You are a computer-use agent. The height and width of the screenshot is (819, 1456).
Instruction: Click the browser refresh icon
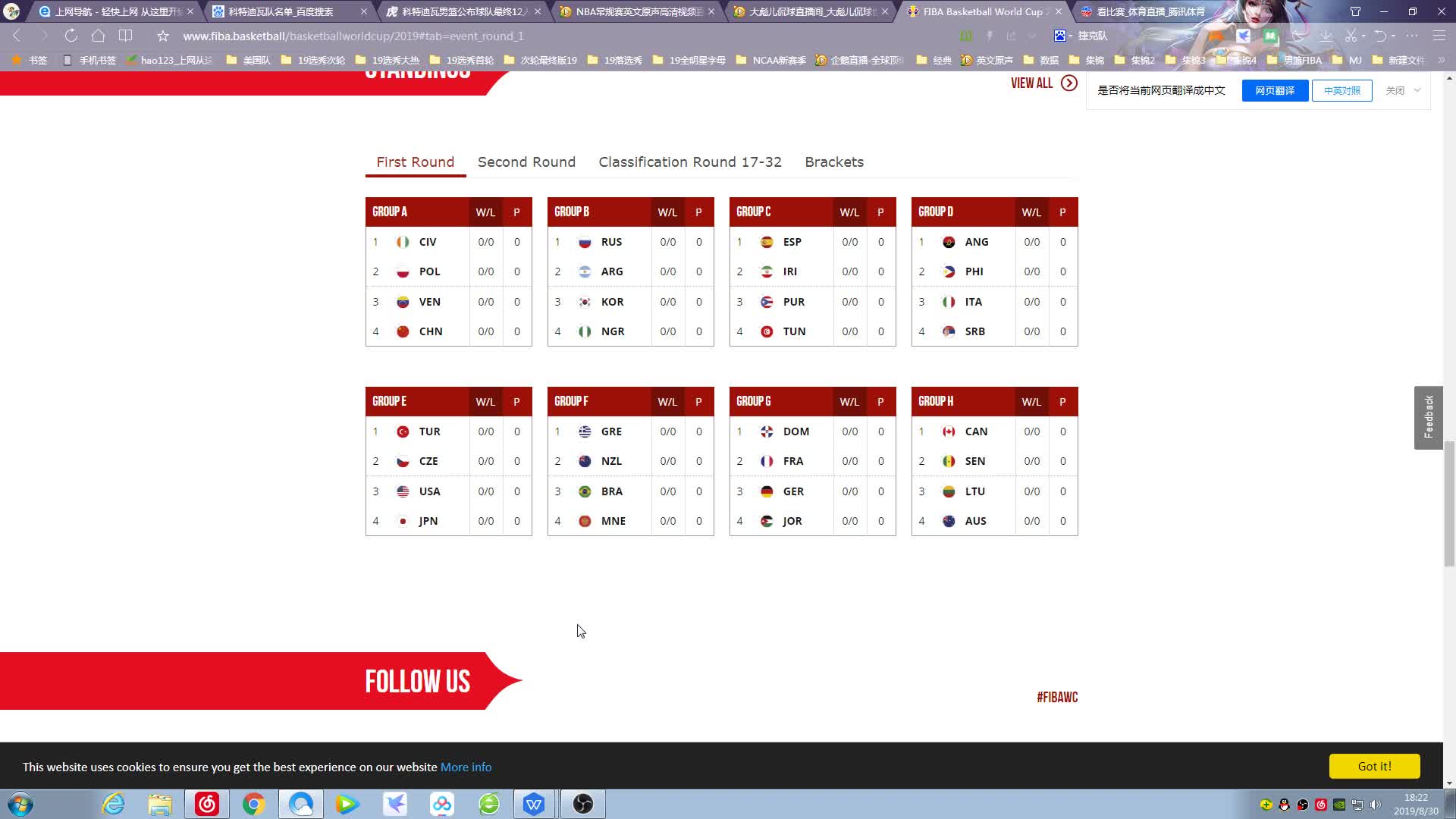coord(71,36)
